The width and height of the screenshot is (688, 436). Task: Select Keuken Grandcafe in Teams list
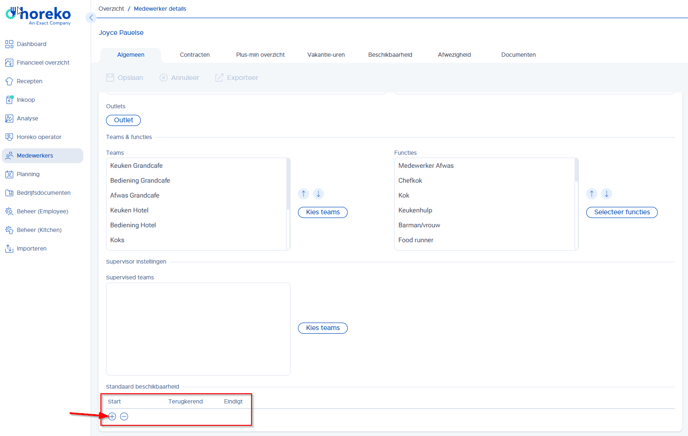tap(136, 166)
